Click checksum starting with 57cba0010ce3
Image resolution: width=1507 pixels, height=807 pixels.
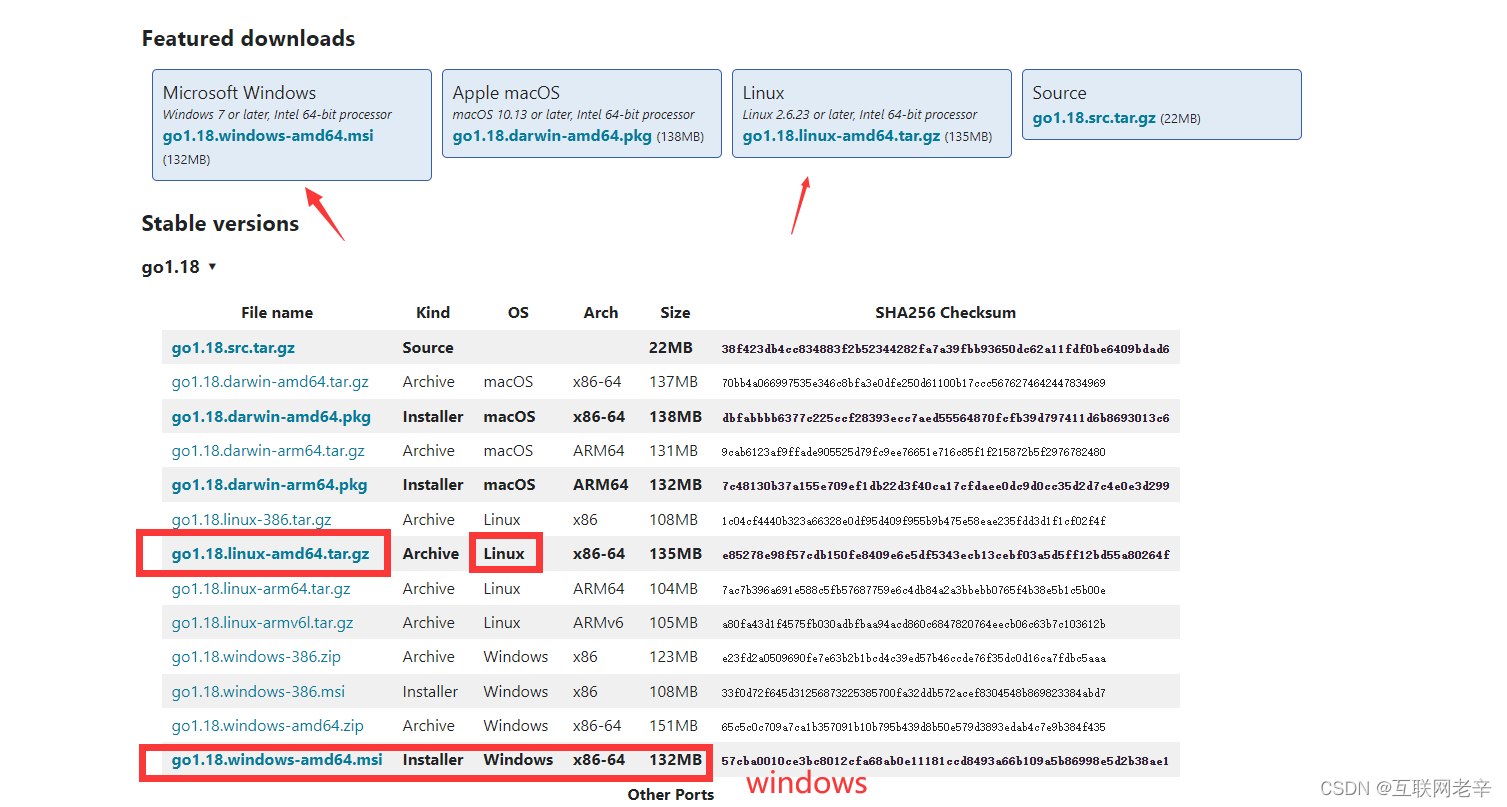point(946,761)
